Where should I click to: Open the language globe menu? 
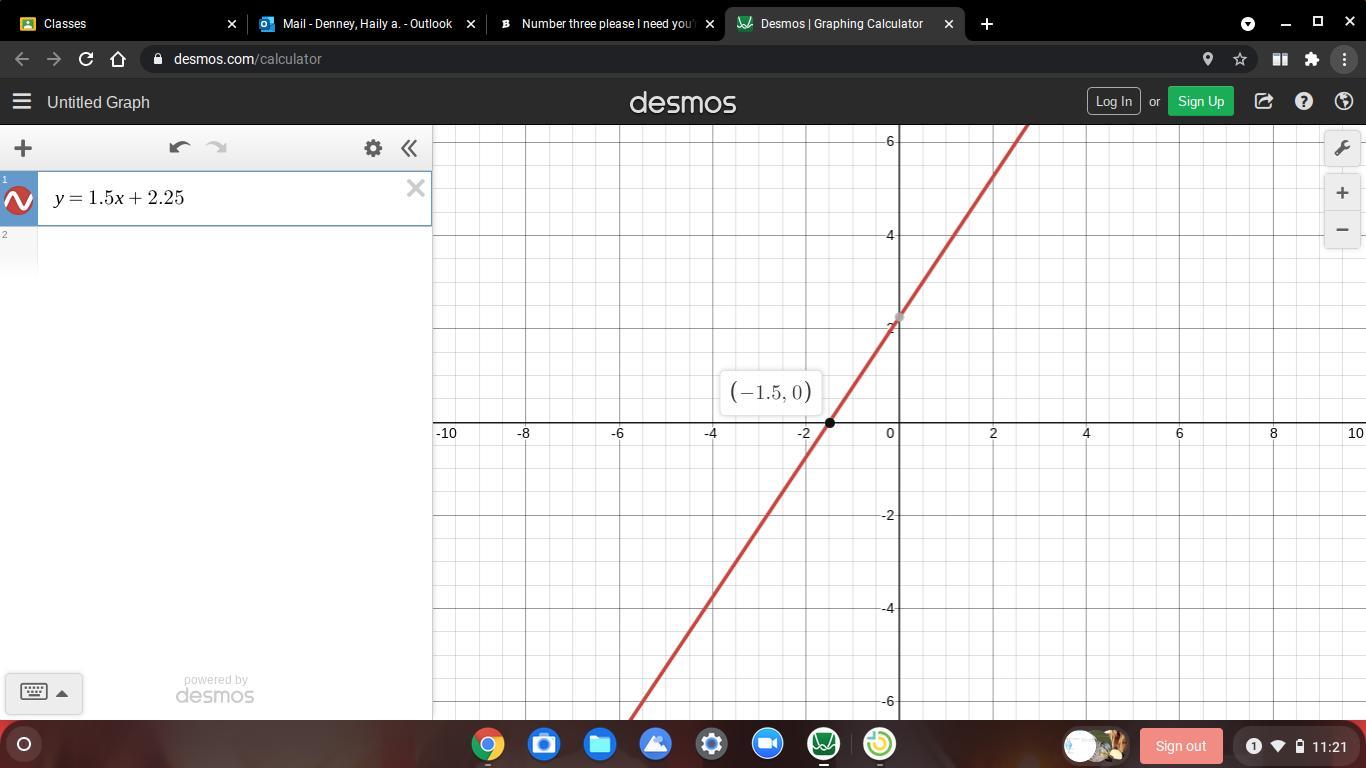point(1344,101)
